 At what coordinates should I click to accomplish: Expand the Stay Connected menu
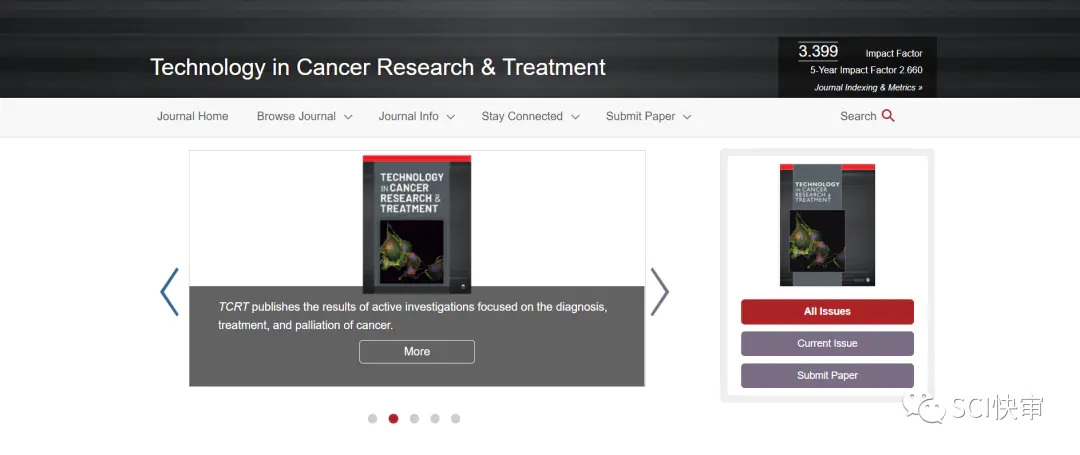(530, 117)
